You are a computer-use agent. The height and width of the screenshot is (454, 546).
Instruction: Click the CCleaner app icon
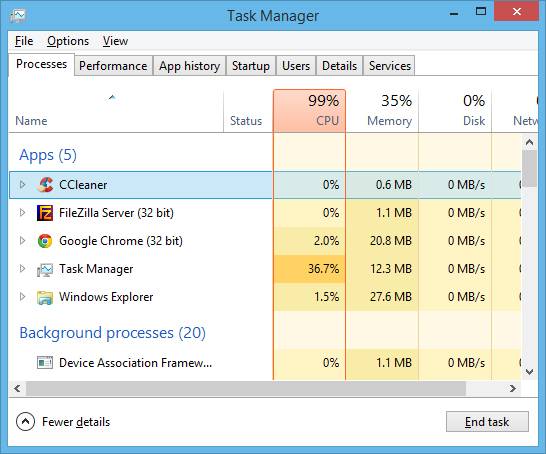point(45,185)
